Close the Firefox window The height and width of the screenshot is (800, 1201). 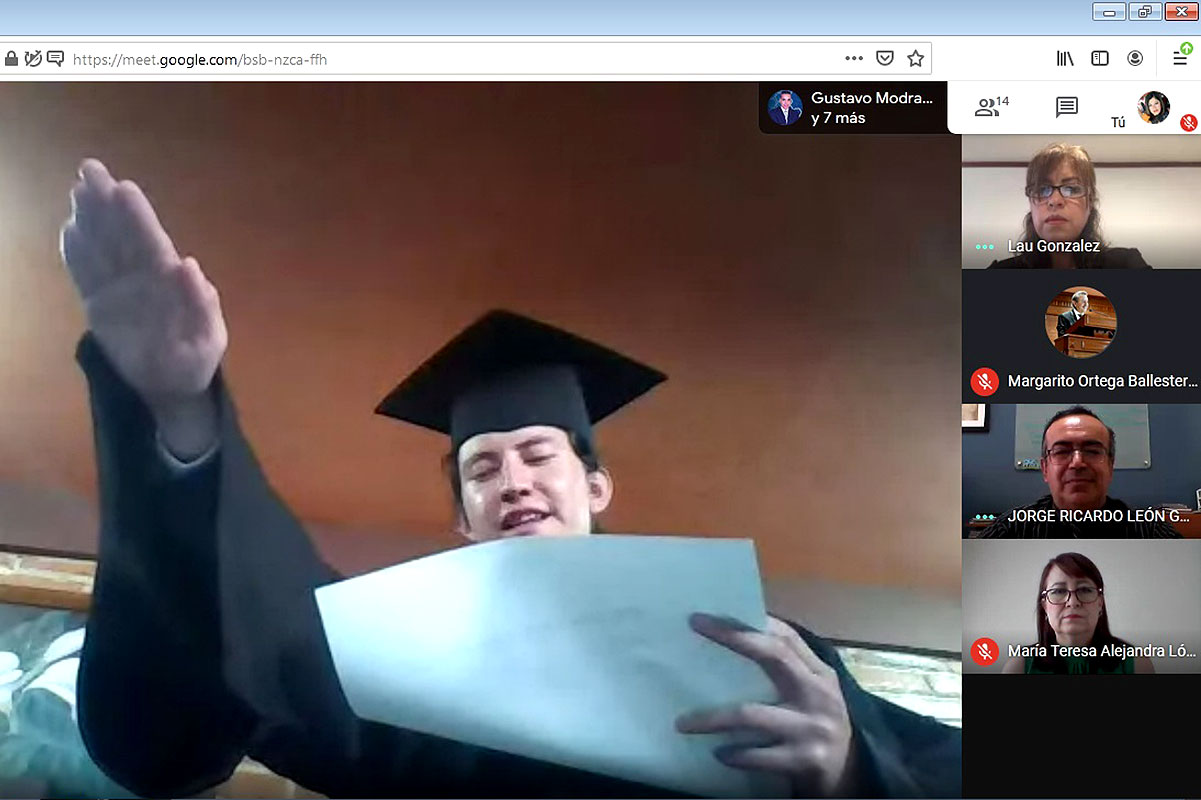pos(1182,12)
